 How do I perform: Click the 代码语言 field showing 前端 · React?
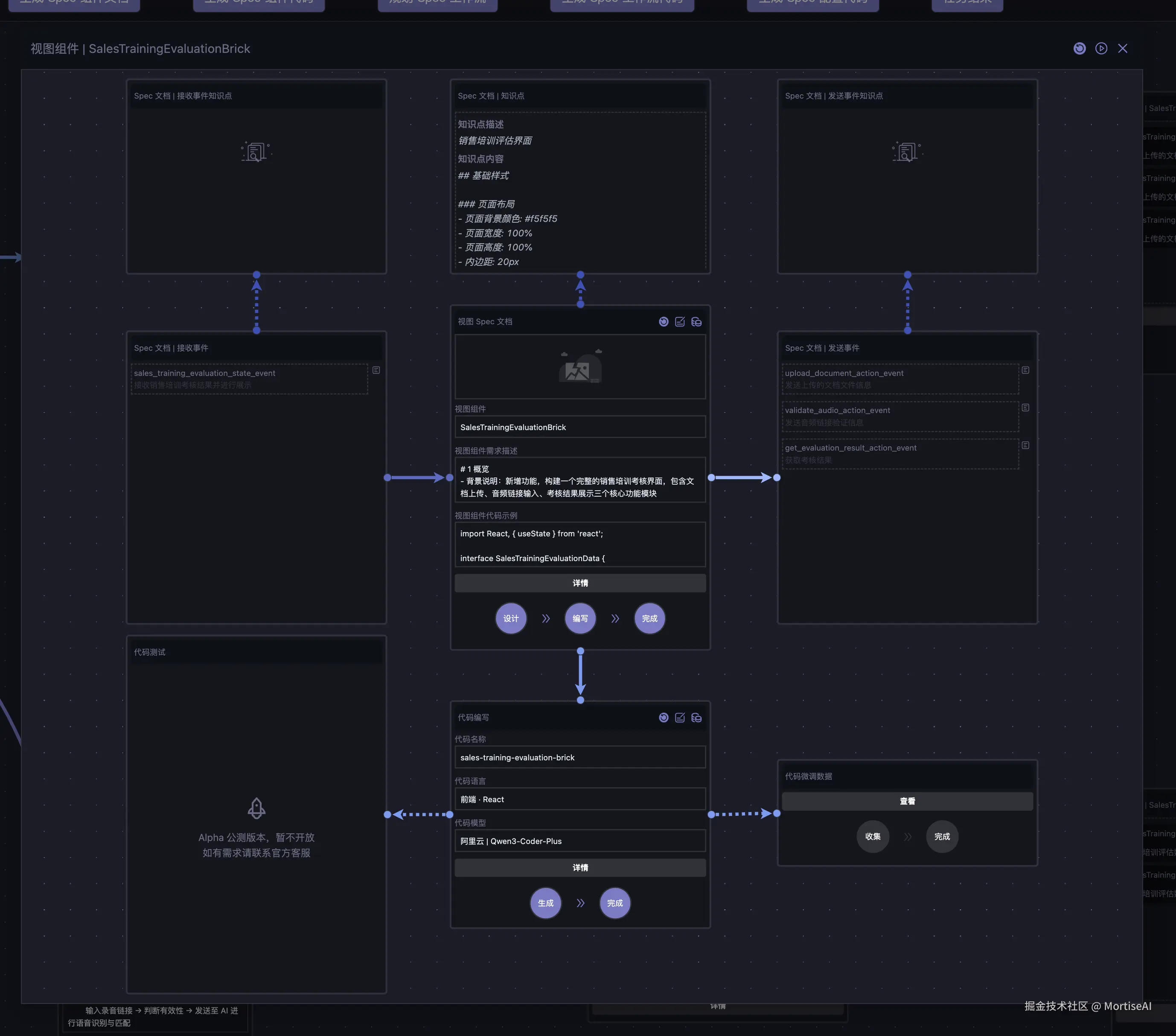tap(580, 799)
